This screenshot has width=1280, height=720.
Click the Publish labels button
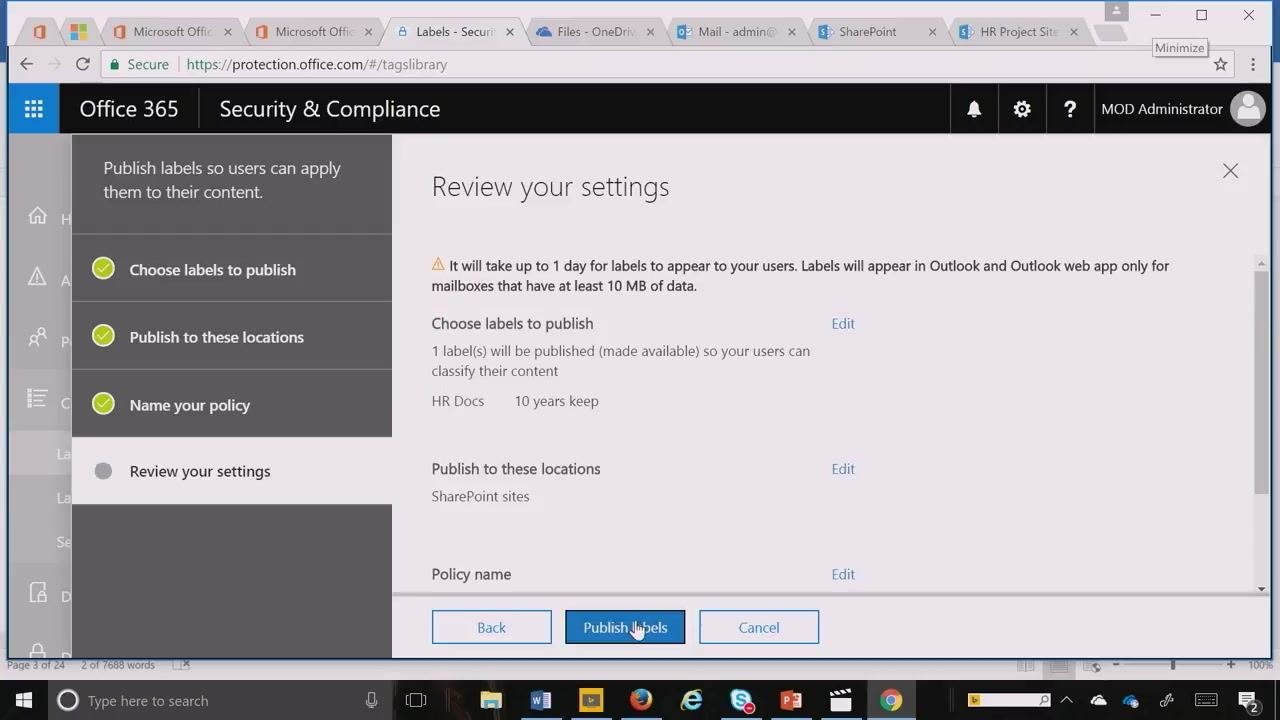[x=625, y=627]
